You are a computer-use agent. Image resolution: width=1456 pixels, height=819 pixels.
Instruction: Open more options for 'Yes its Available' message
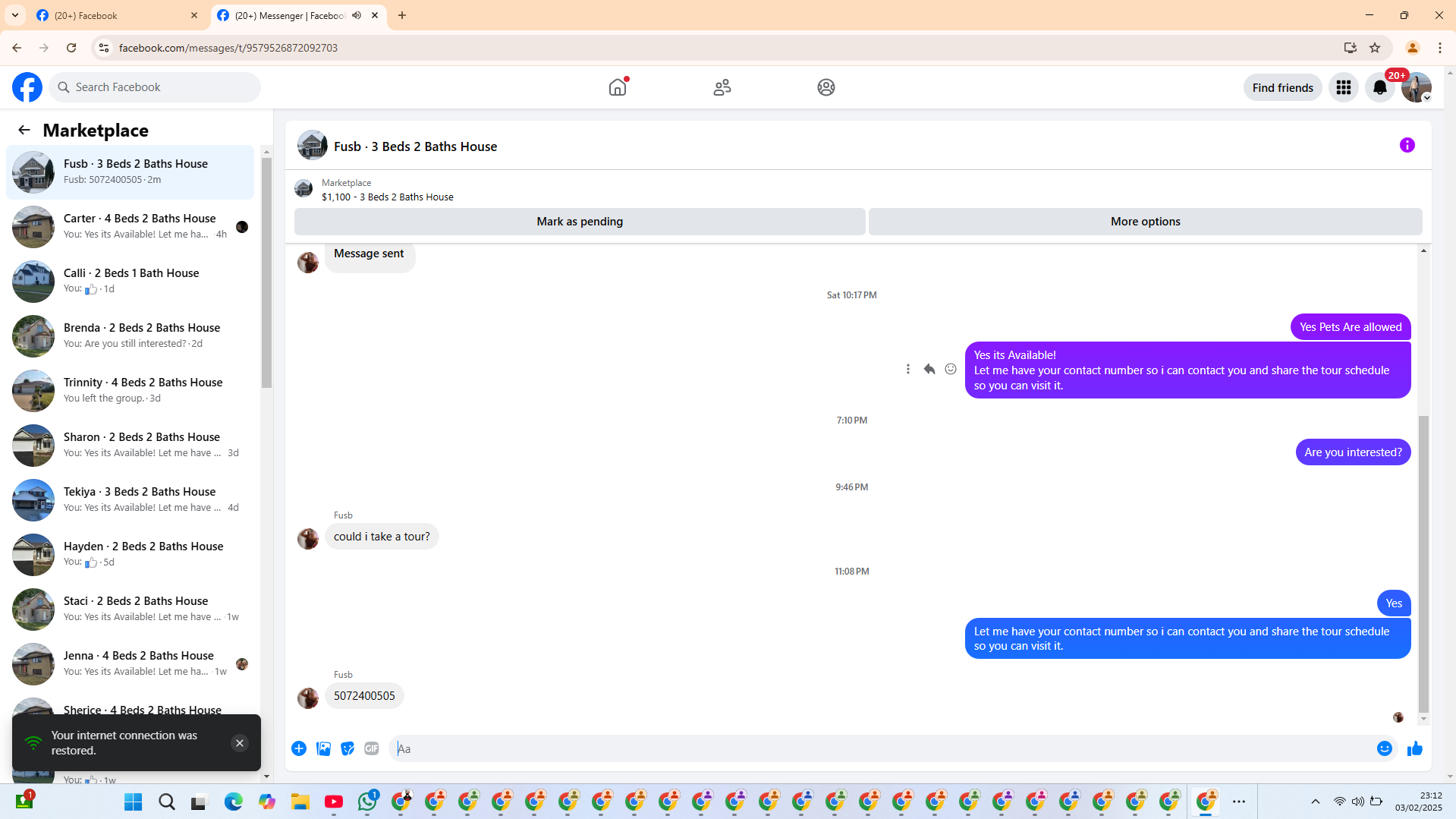tap(908, 369)
